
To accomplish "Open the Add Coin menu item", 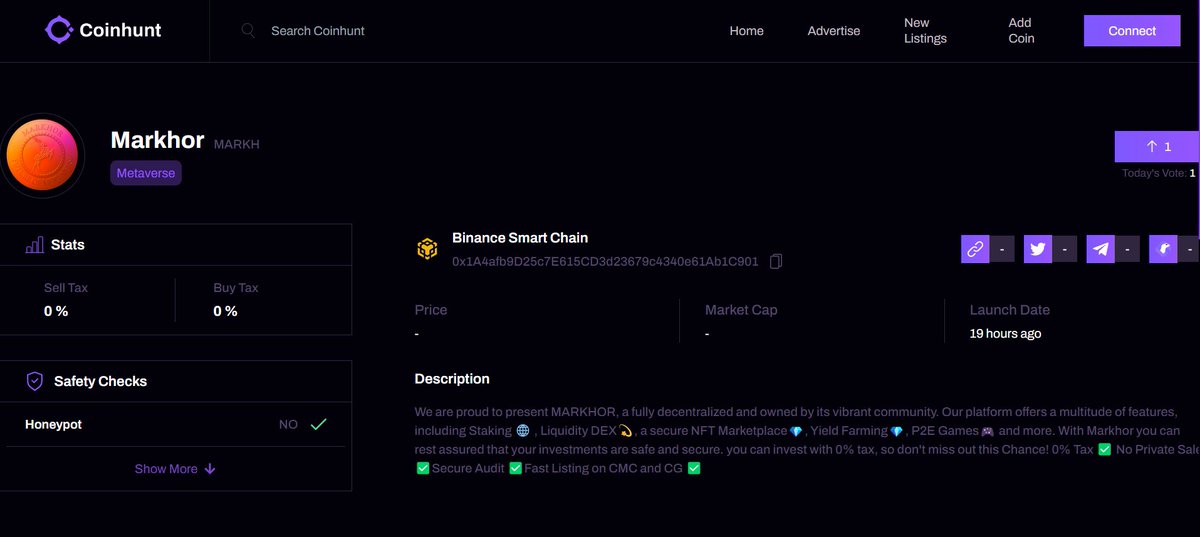I will (1021, 30).
